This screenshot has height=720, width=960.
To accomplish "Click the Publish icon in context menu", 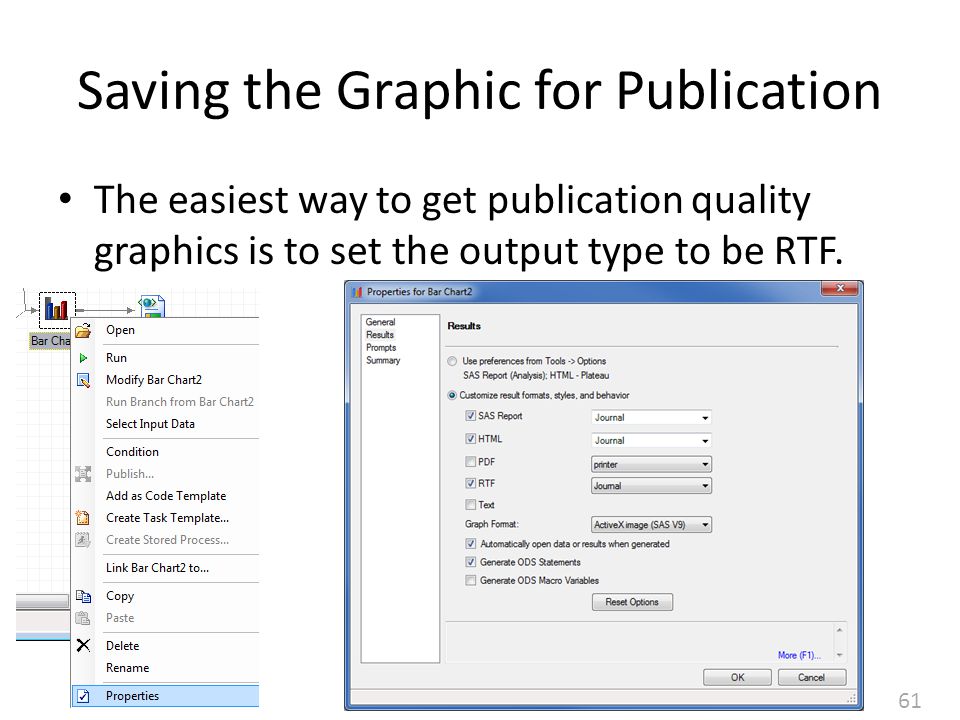I will point(83,474).
